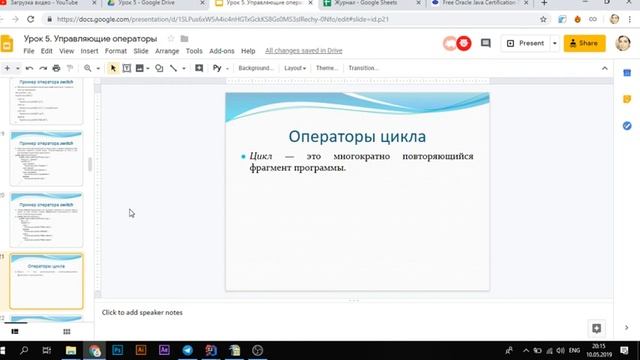Open the Calendar side panel icon

click(627, 73)
